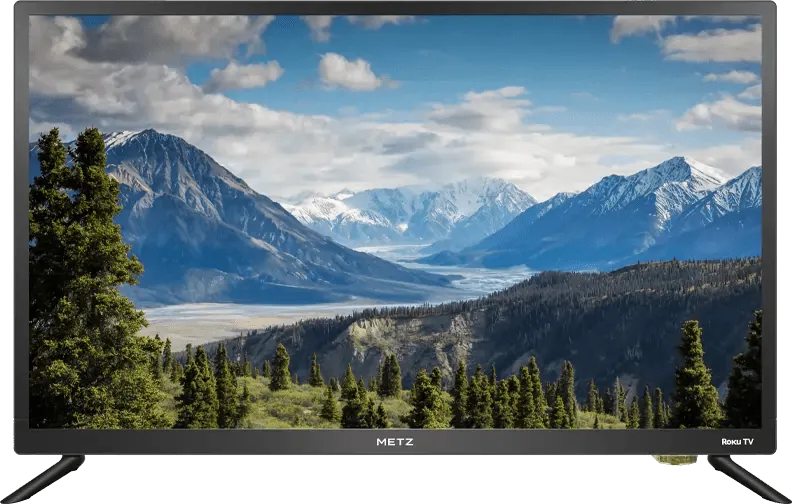Image resolution: width=792 pixels, height=504 pixels.
Task: Click the Roku TV label
Action: pos(737,442)
